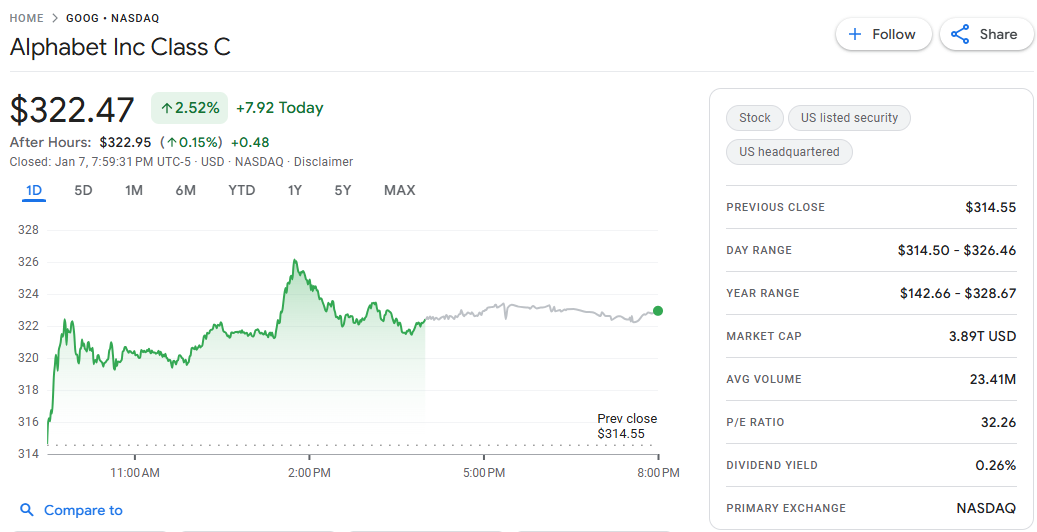Click the Compare to link
Image resolution: width=1037 pixels, height=532 pixels.
click(83, 510)
